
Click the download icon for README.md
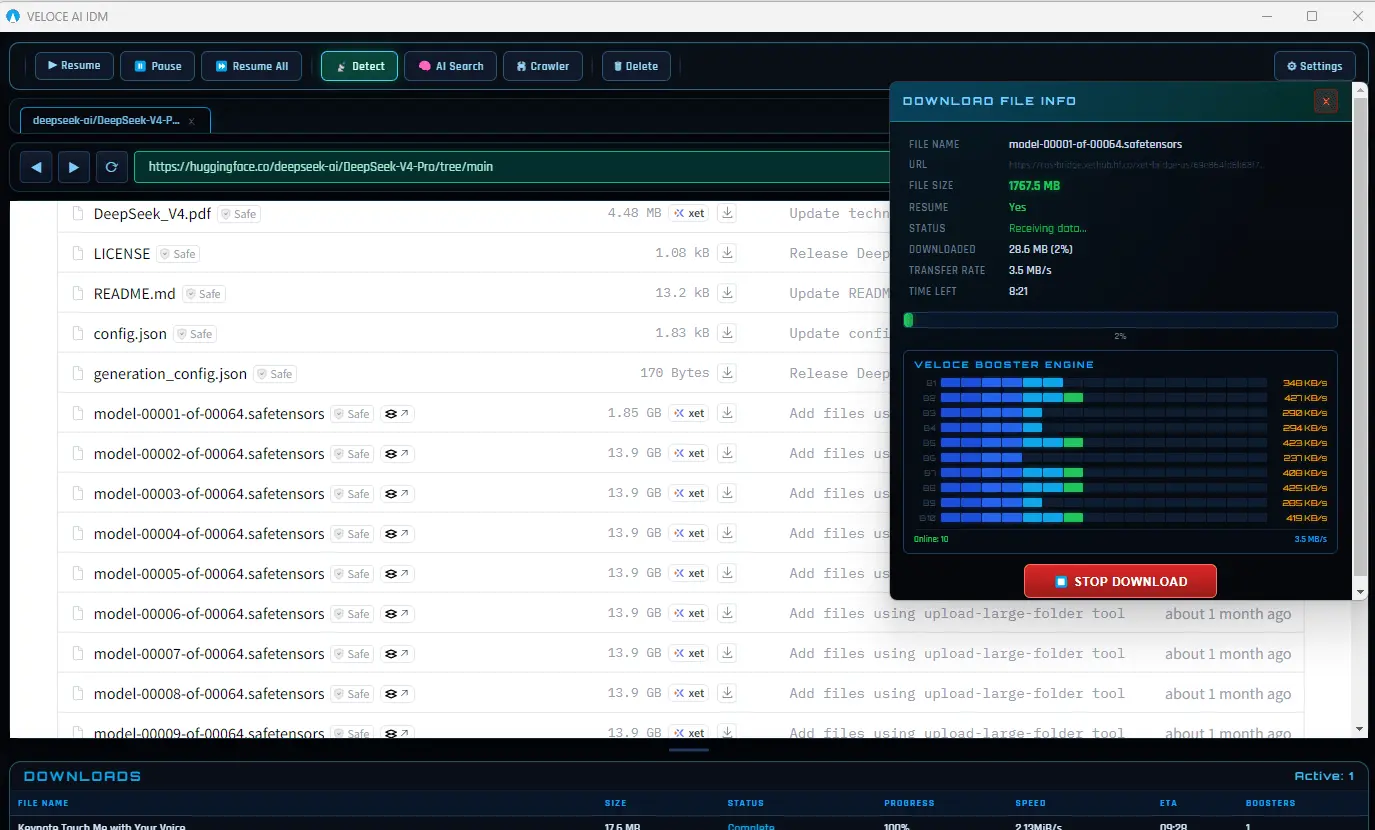[728, 293]
